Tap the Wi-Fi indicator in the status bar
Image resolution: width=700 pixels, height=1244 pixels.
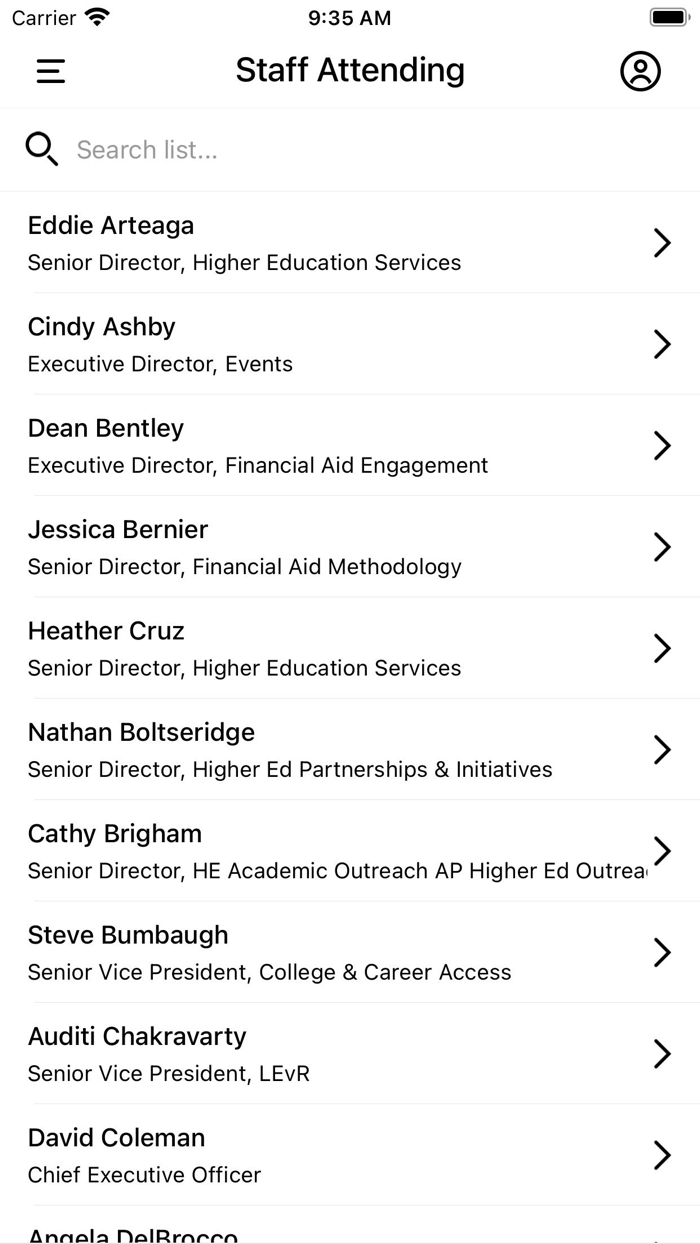(x=95, y=16)
